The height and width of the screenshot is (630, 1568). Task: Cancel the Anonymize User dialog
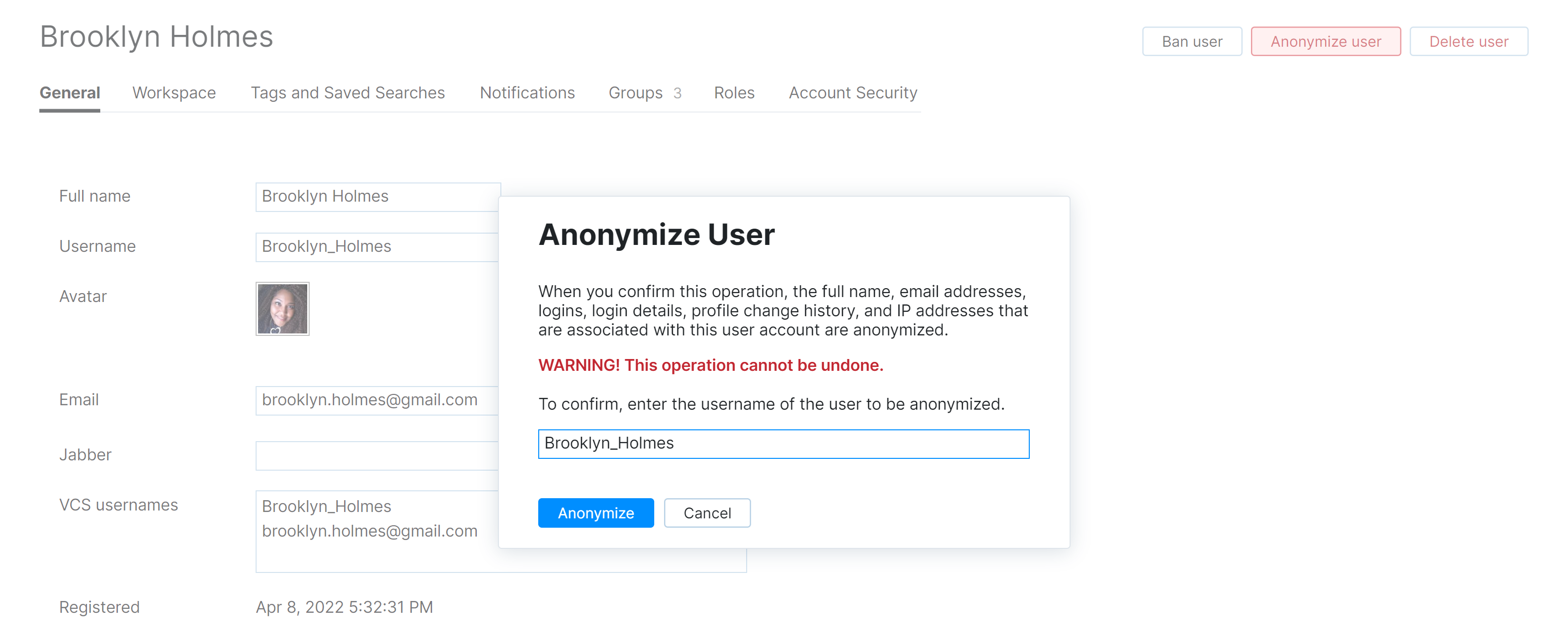[707, 513]
